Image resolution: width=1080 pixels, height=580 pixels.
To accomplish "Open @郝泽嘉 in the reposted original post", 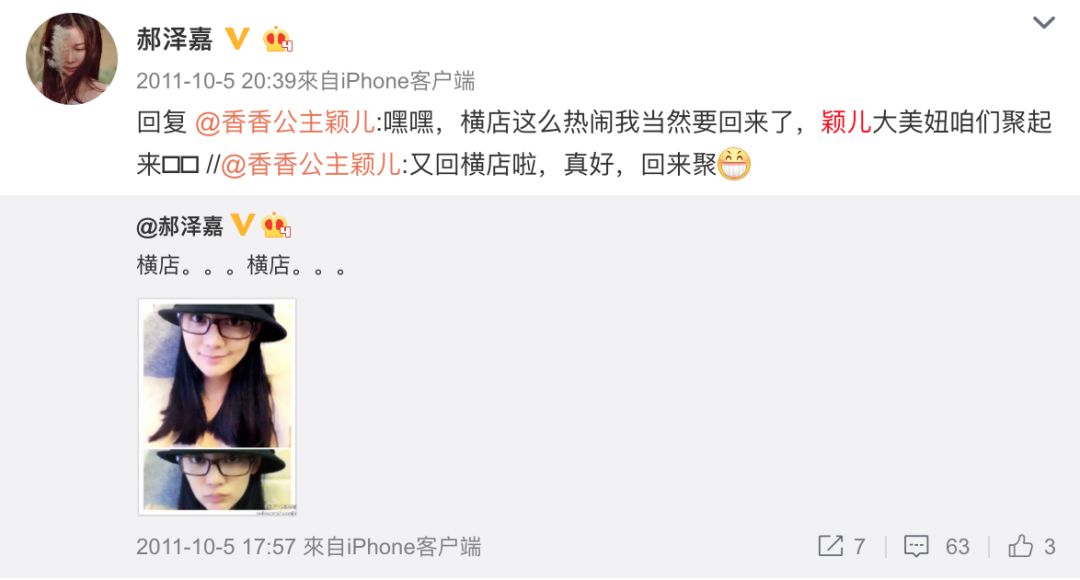I will 180,226.
